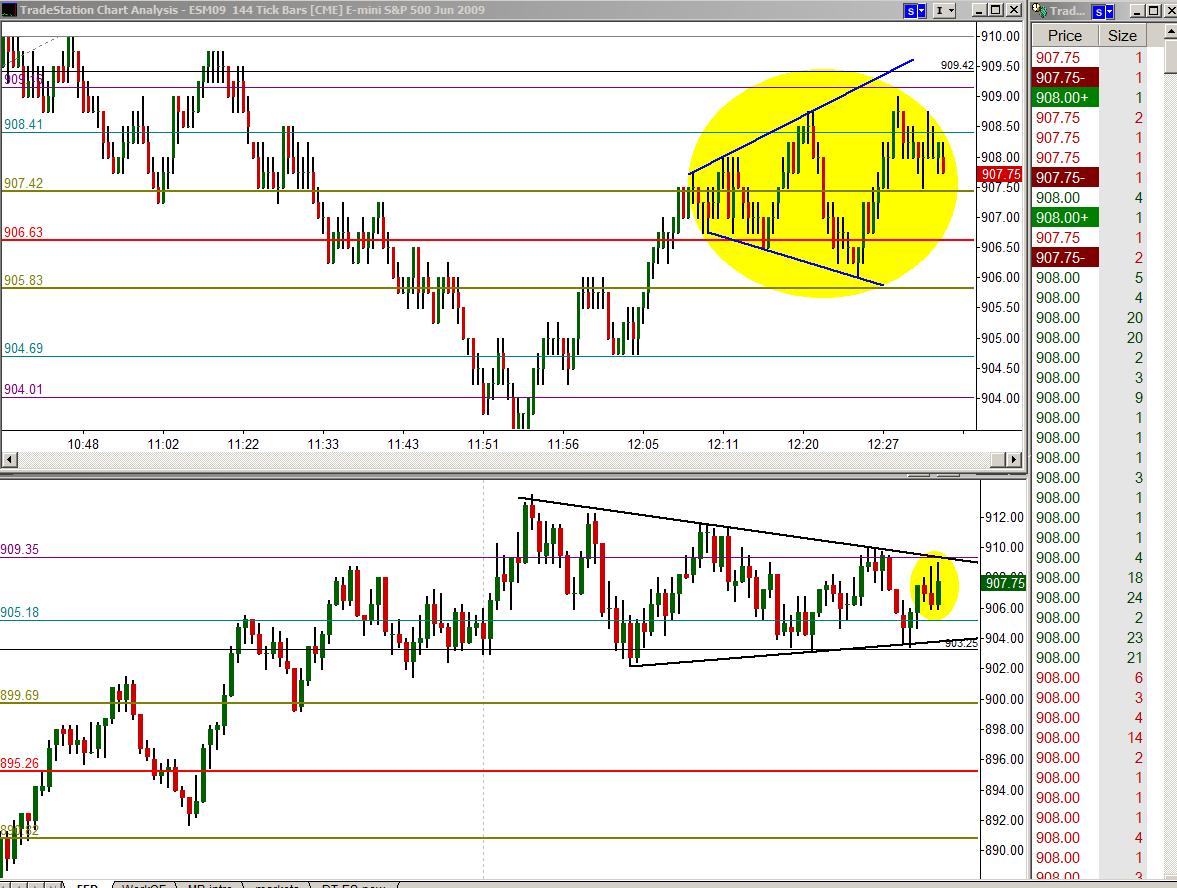This screenshot has width=1177, height=888.
Task: Select the 909.35 label on lower chart
Action: (x=20, y=549)
